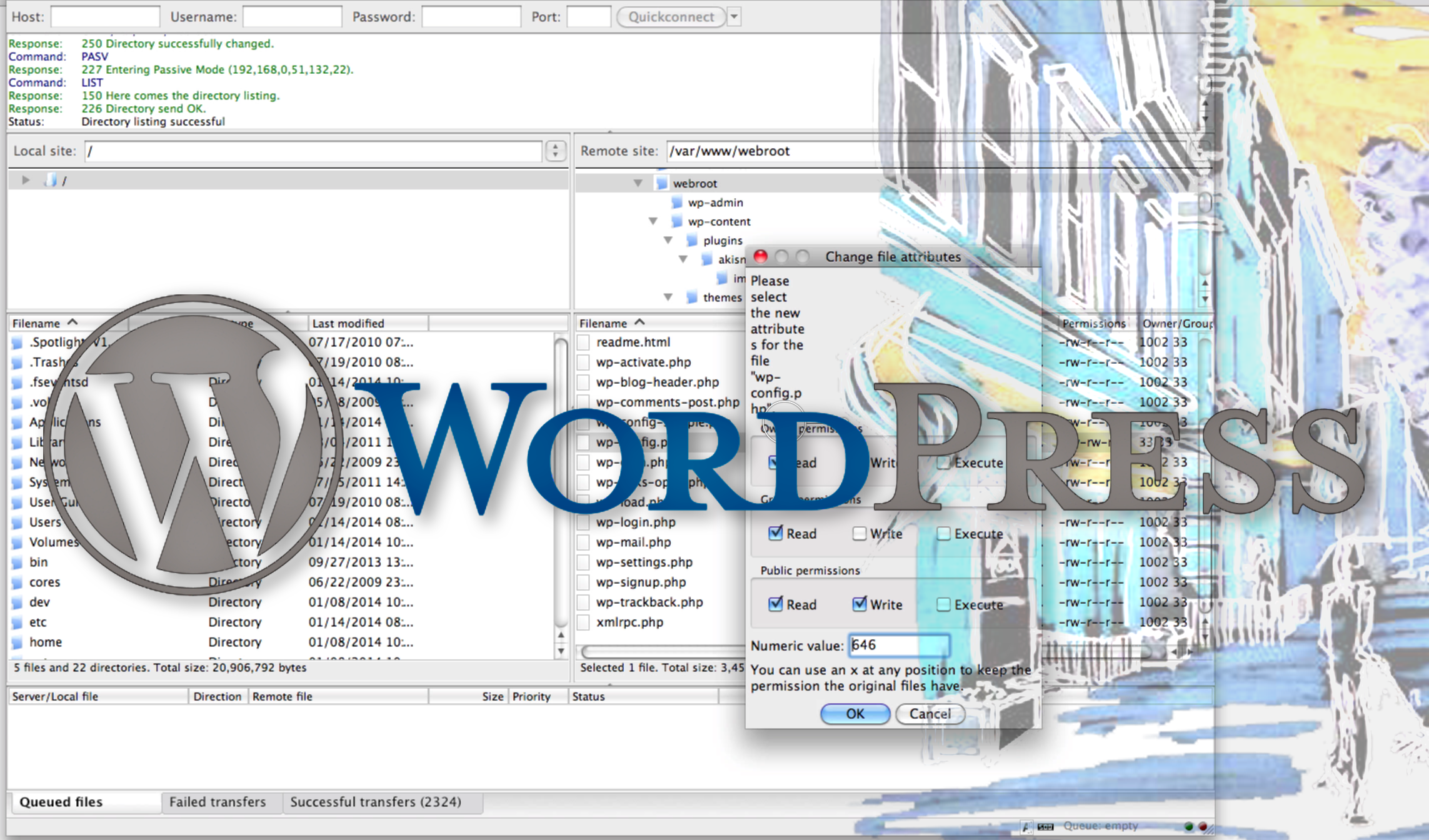The width and height of the screenshot is (1429, 840).
Task: Click the dev folder icon
Action: point(18,602)
